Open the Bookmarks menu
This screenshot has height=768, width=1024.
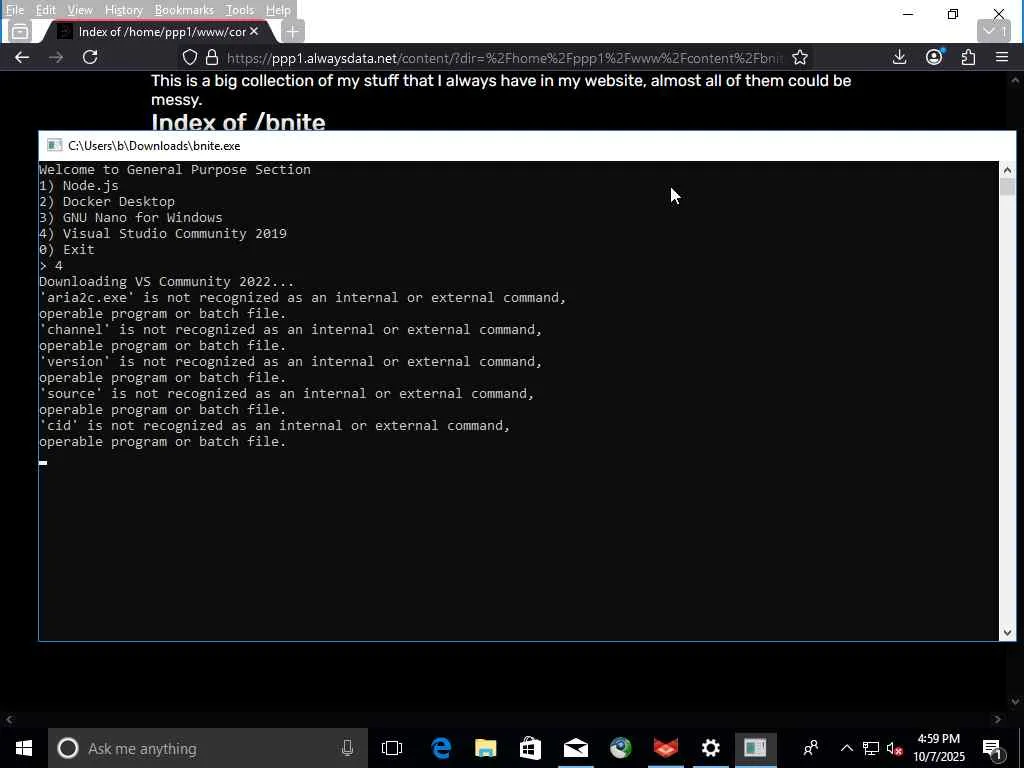tap(184, 10)
